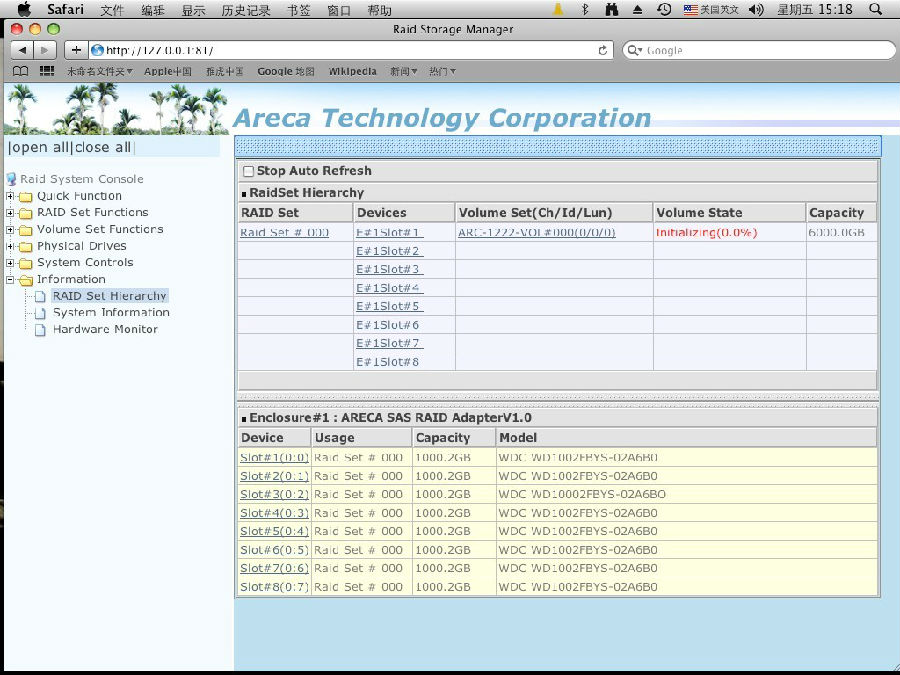Open the 未命名文件夹 bookmarks dropdown
The image size is (900, 675).
100,71
